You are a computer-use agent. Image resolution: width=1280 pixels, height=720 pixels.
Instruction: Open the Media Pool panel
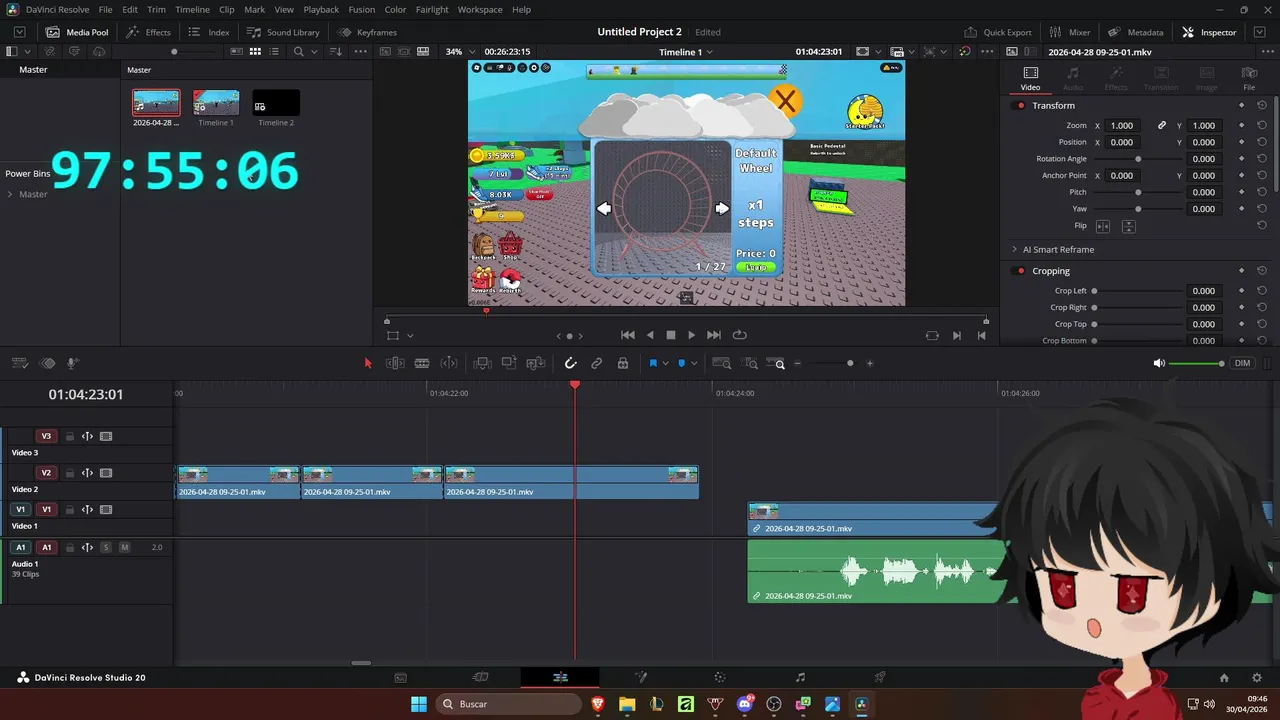coord(77,32)
